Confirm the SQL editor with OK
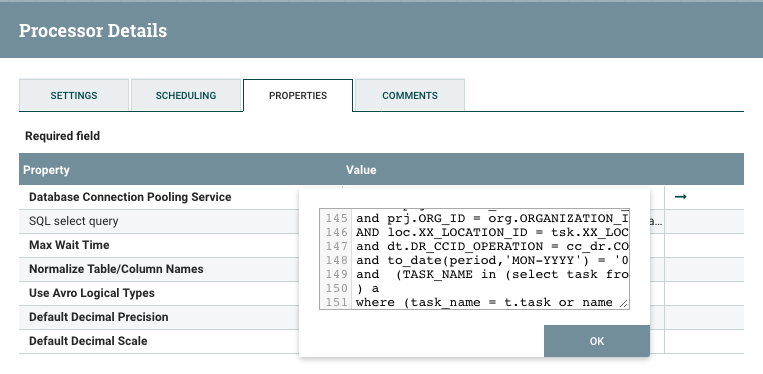 click(x=597, y=341)
